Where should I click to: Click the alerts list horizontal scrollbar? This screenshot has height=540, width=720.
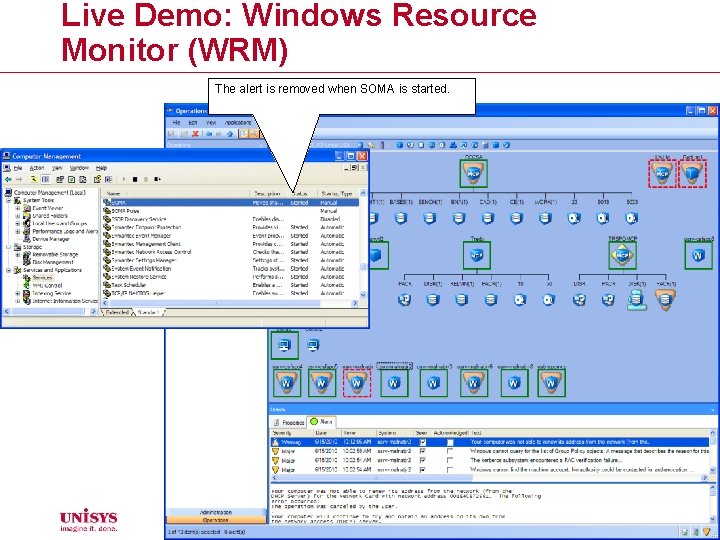click(490, 478)
